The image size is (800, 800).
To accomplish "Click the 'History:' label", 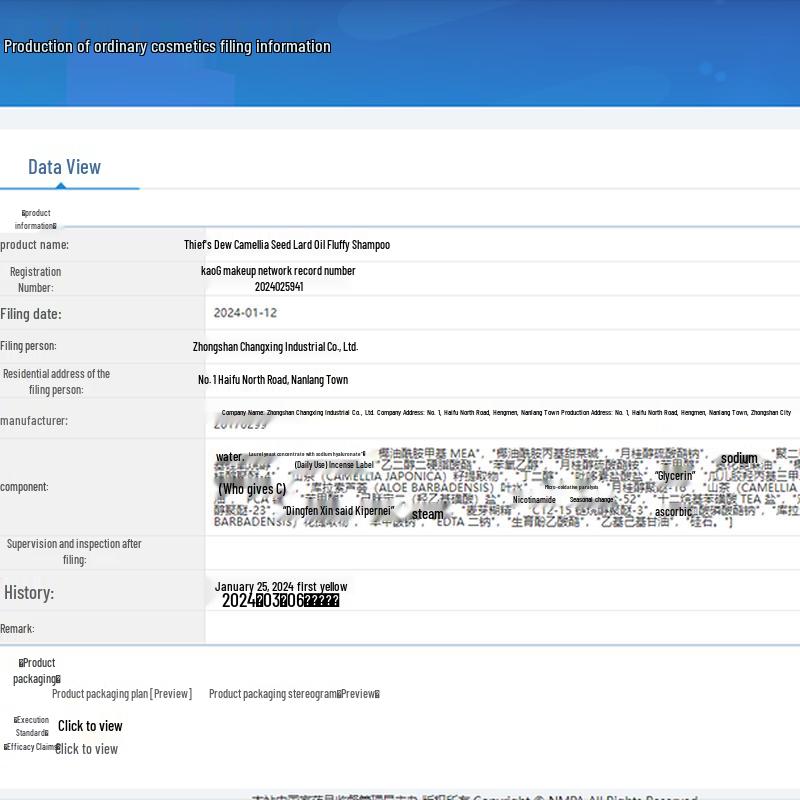I will click(29, 593).
